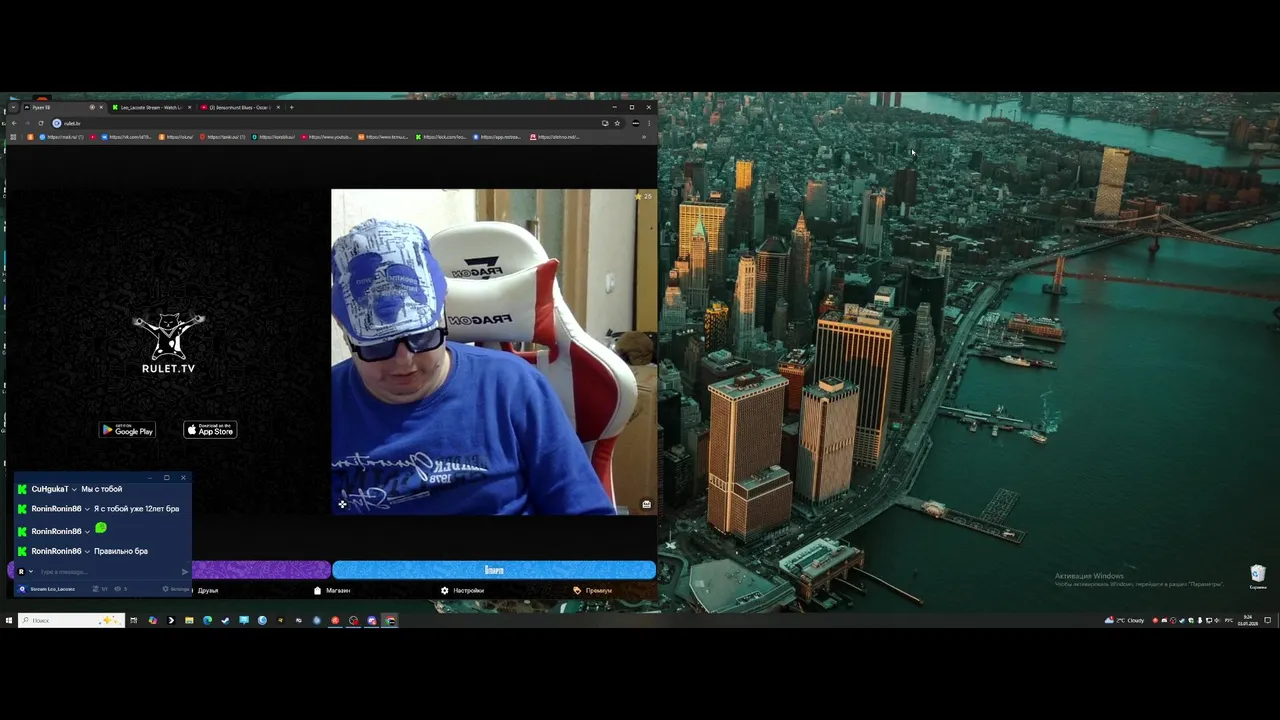1280x720 pixels.
Task: Open Google Play download badge
Action: tap(127, 430)
